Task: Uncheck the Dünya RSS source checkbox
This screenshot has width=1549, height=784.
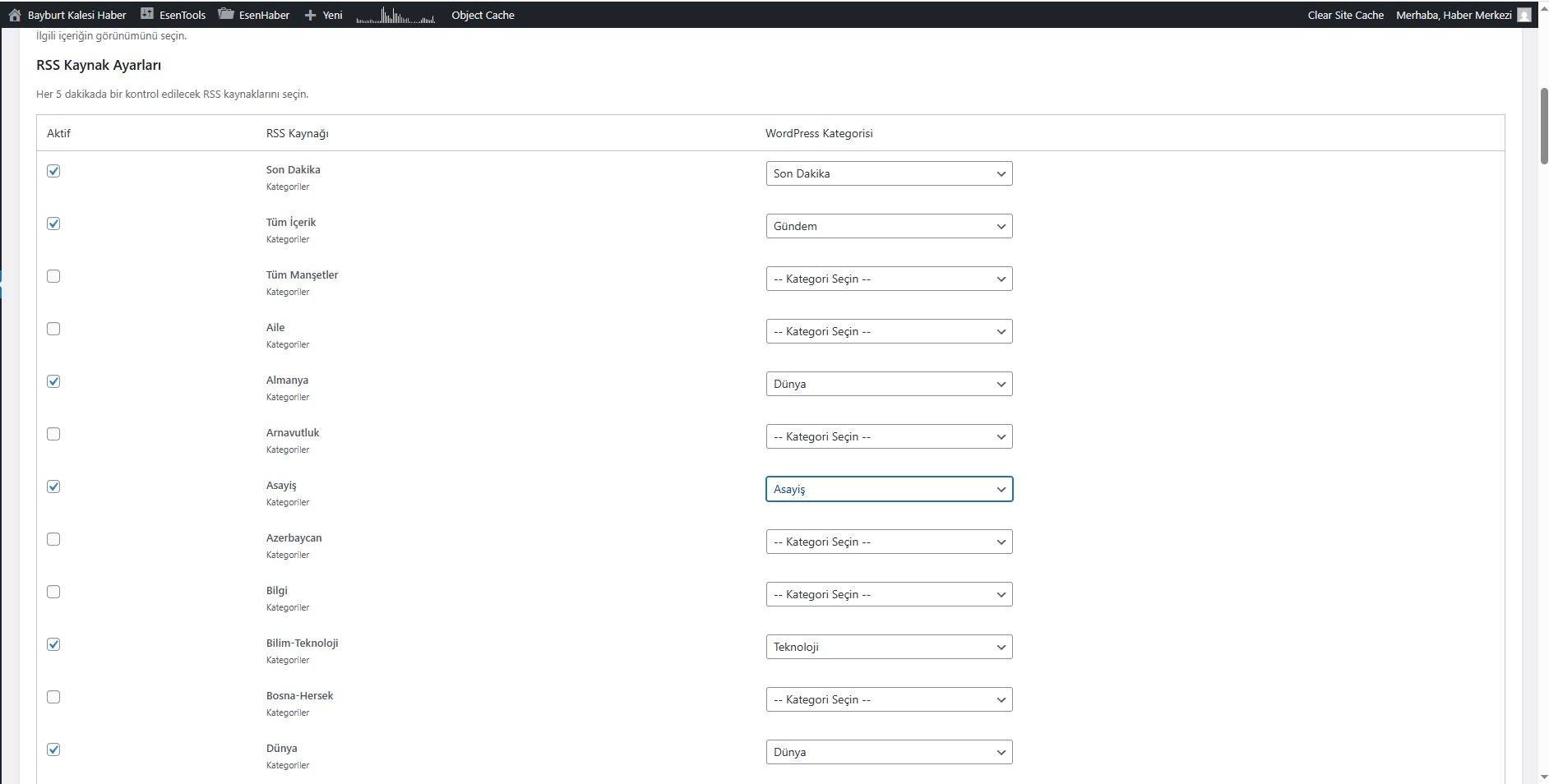Action: 53,749
